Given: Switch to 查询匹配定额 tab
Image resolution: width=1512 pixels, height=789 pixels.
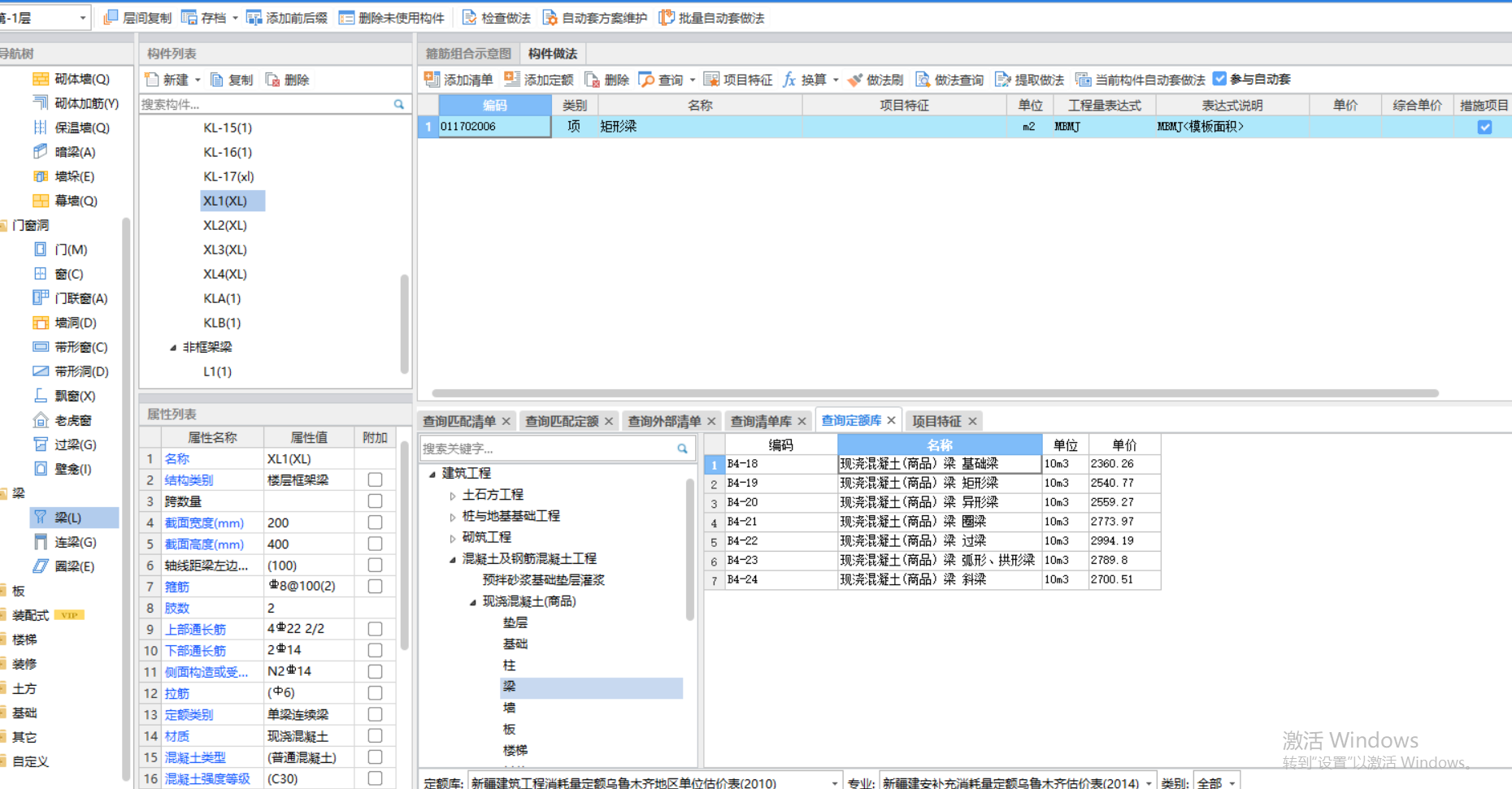Looking at the screenshot, I should 562,421.
